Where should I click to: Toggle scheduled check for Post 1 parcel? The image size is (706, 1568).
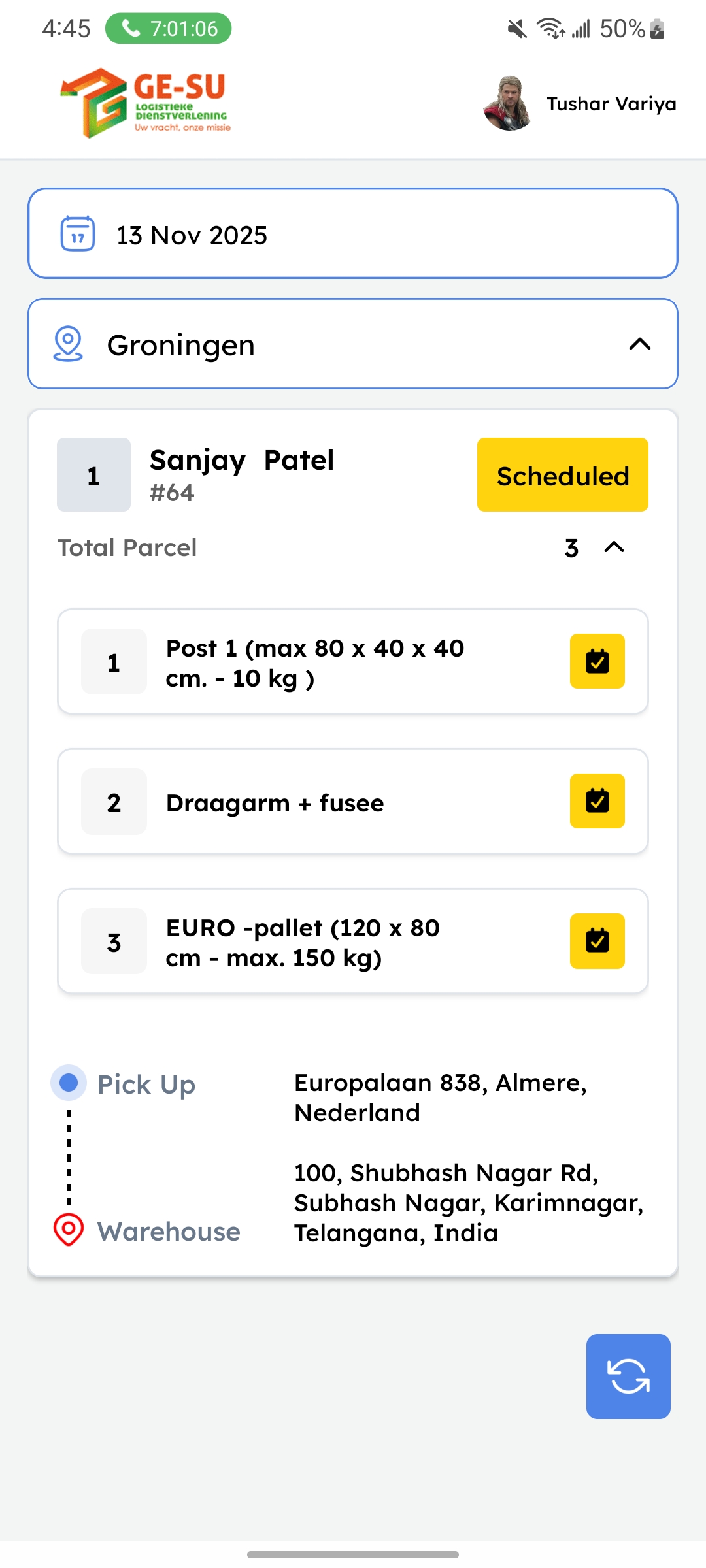tap(597, 661)
